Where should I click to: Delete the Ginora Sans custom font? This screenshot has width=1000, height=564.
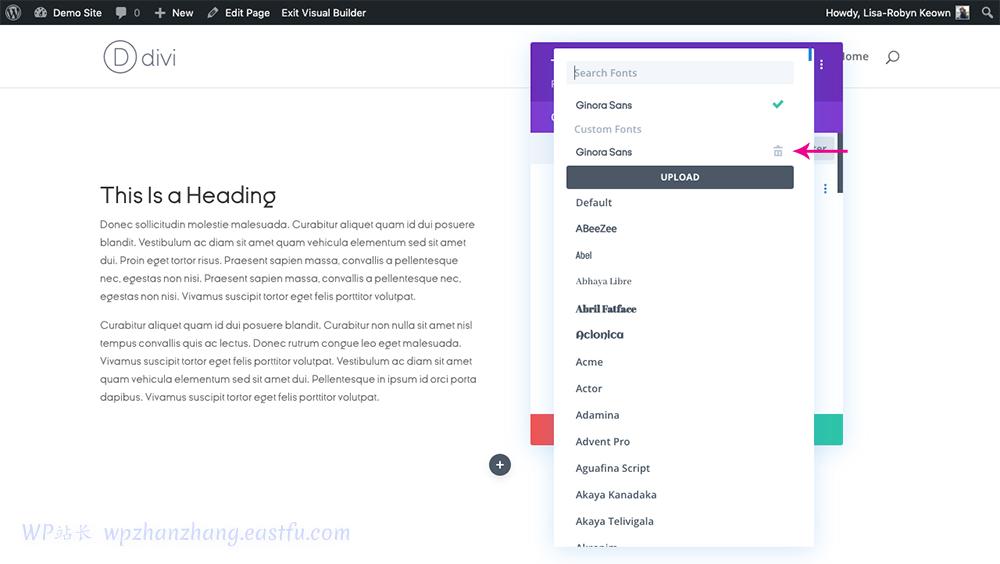(x=777, y=151)
